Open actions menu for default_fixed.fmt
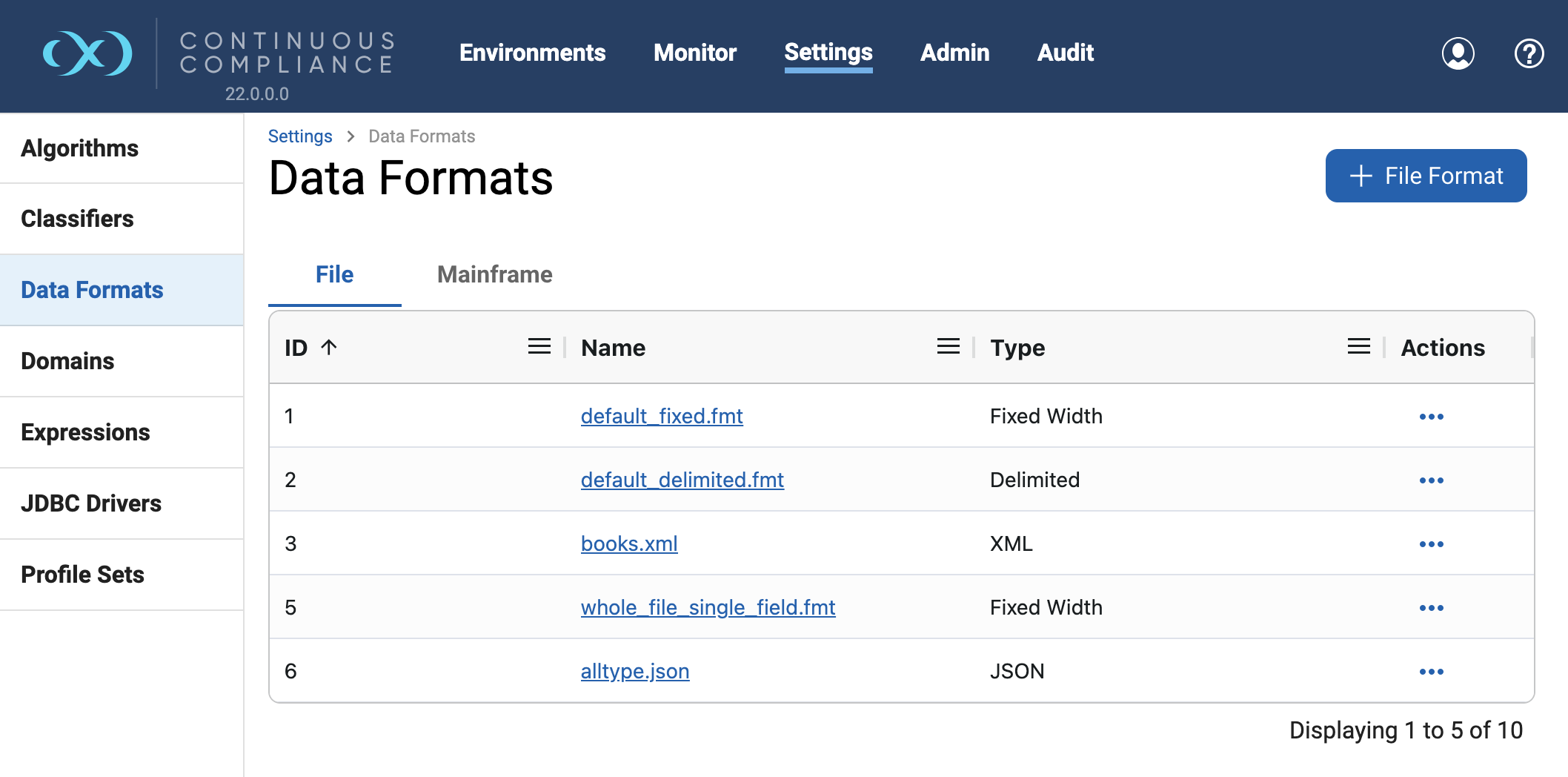The height and width of the screenshot is (777, 1568). click(1431, 417)
